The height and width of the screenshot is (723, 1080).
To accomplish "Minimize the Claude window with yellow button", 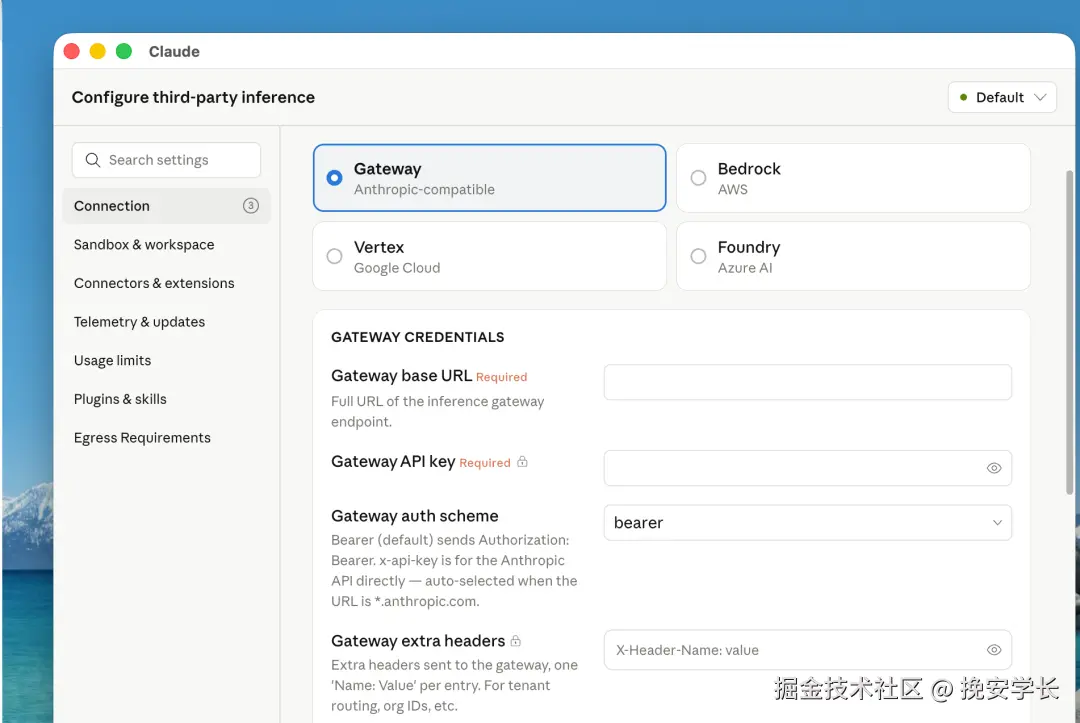I will (x=98, y=52).
